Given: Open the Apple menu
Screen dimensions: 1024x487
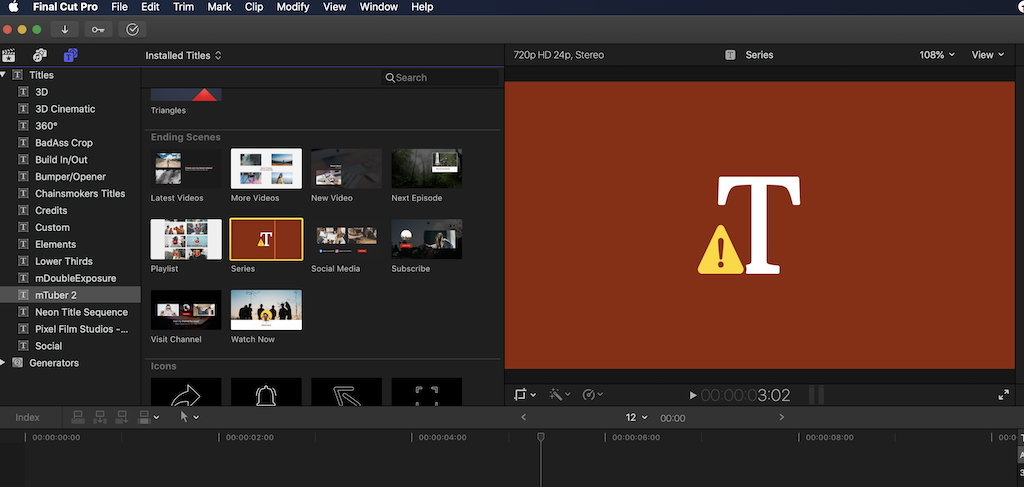Looking at the screenshot, I should point(13,7).
